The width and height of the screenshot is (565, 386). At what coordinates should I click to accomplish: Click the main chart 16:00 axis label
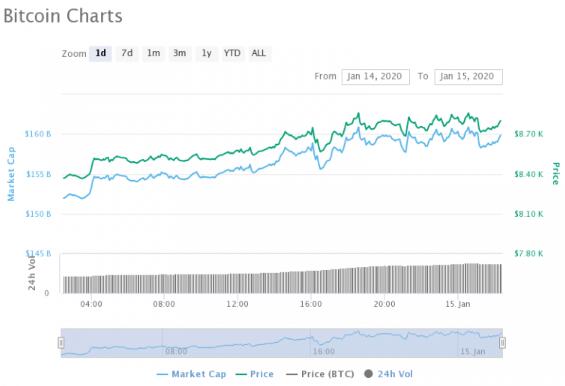pyautogui.click(x=311, y=304)
